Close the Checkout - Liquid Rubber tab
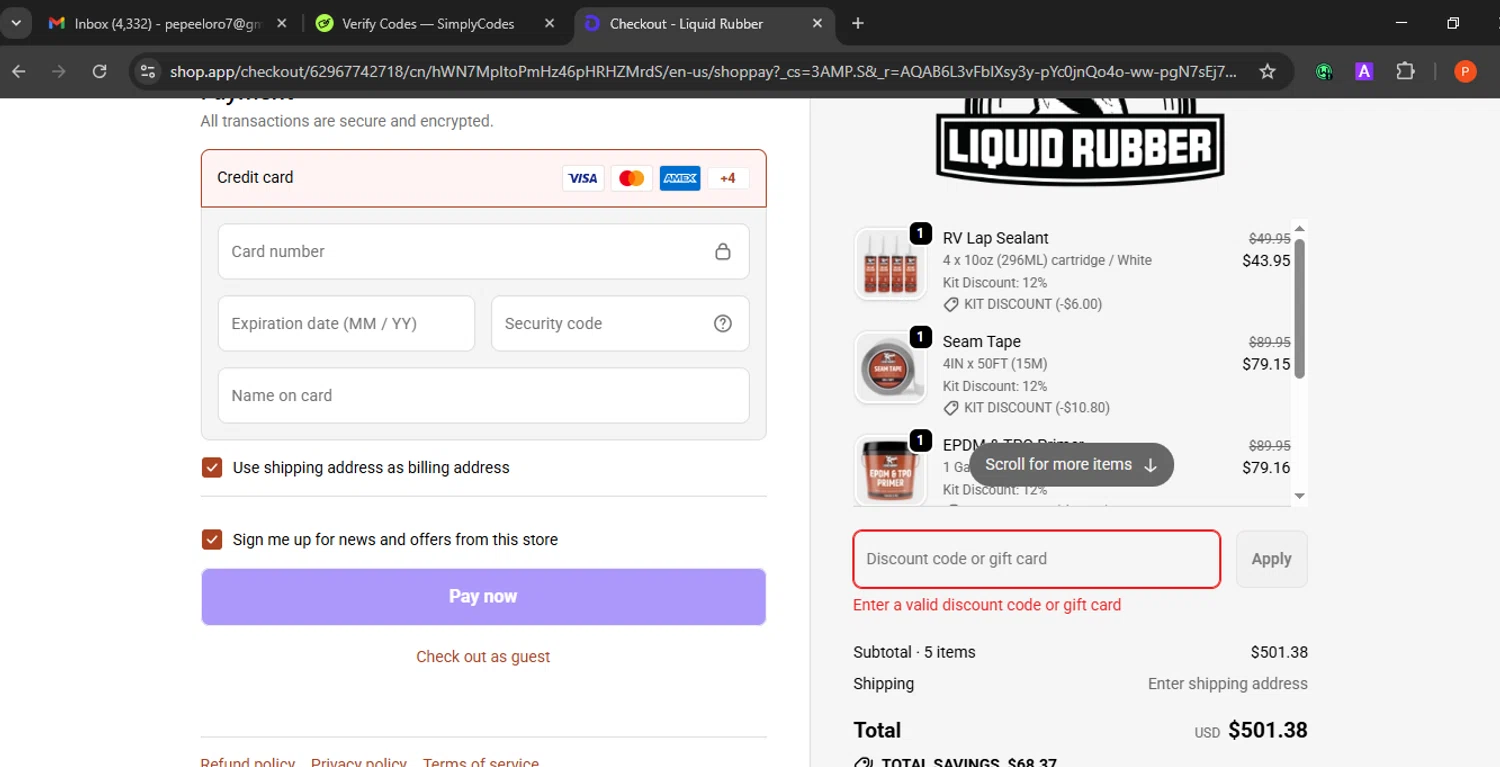This screenshot has height=767, width=1500. [x=818, y=23]
